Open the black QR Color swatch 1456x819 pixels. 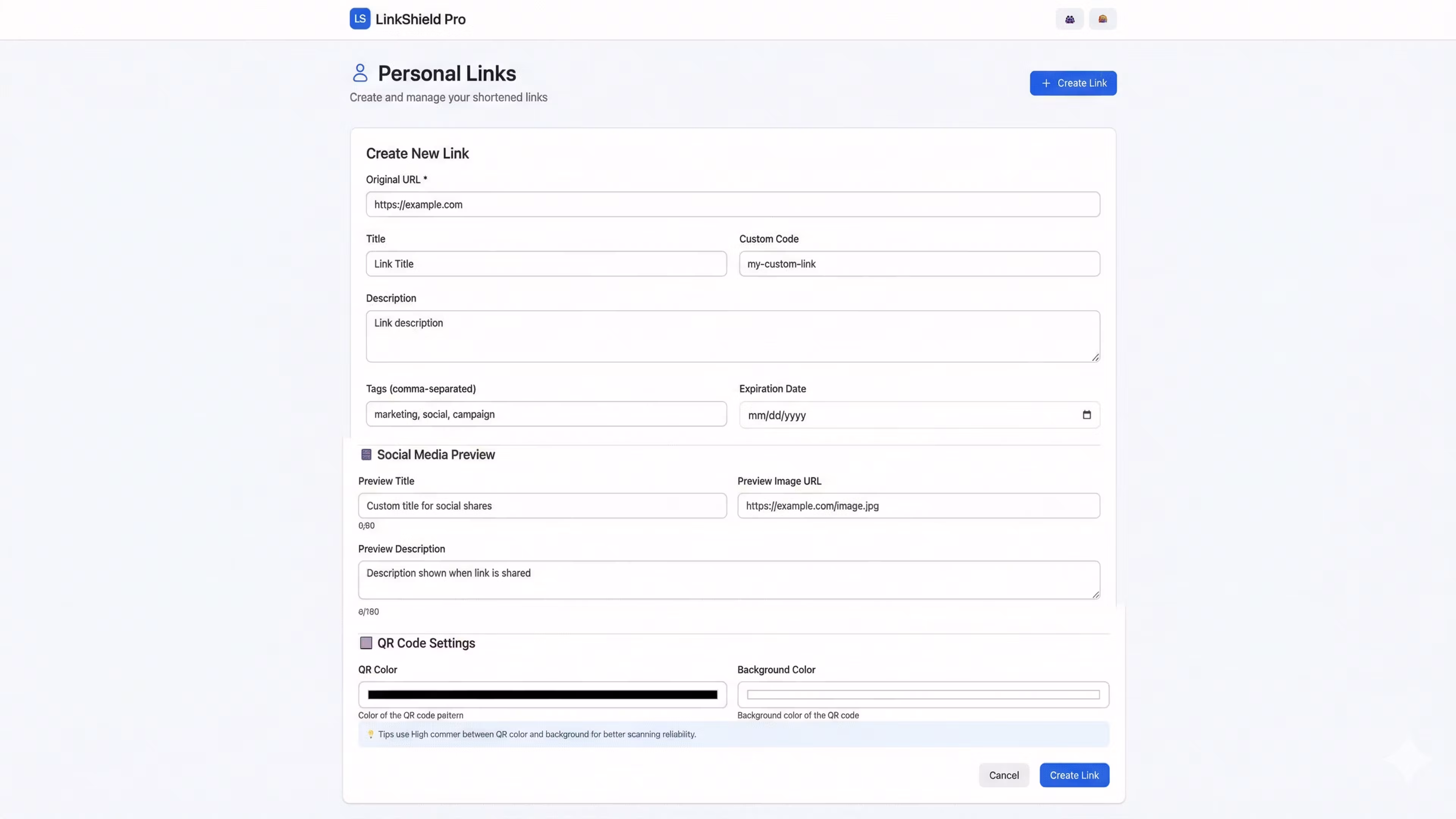[542, 695]
